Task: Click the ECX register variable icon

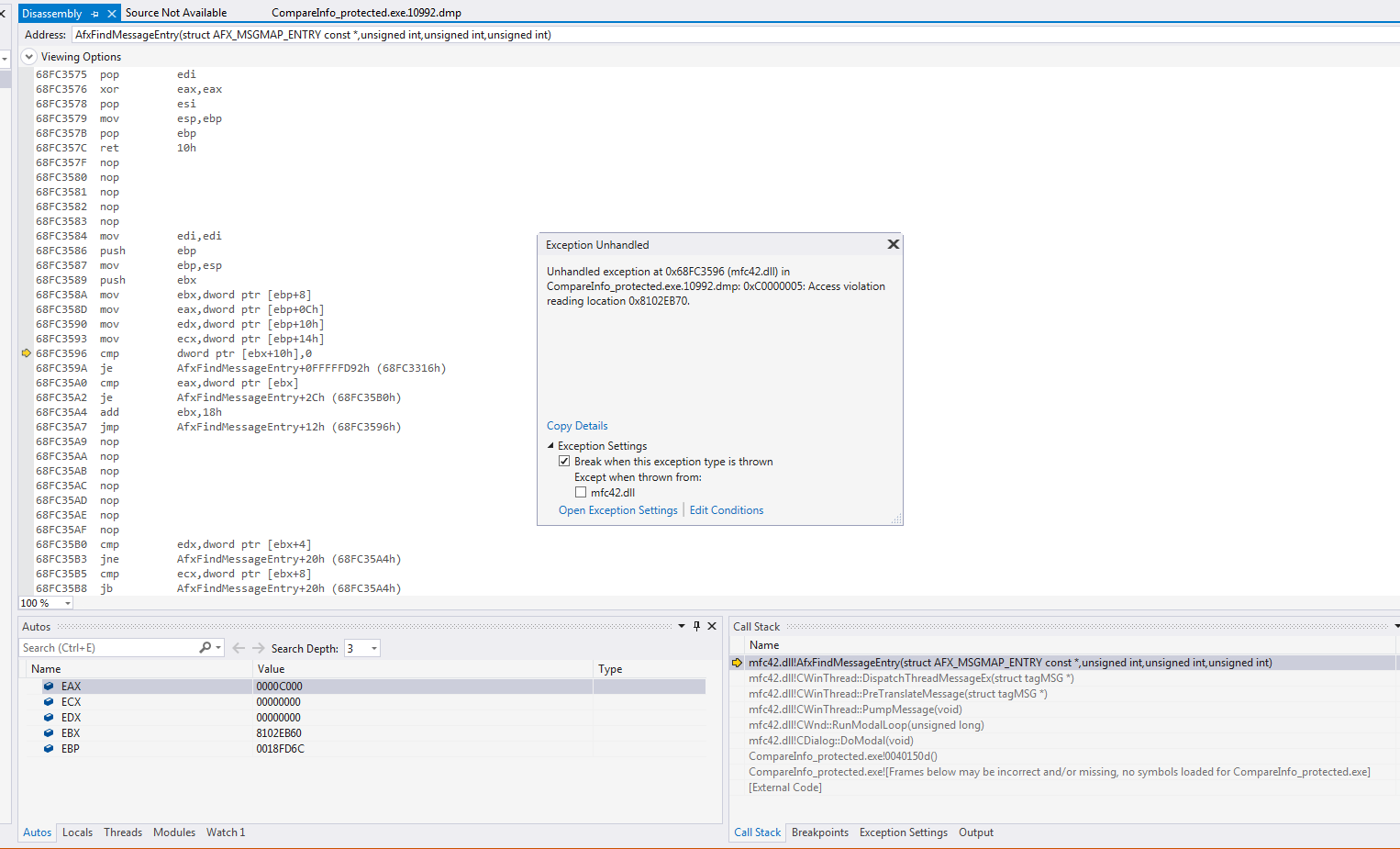Action: point(49,702)
